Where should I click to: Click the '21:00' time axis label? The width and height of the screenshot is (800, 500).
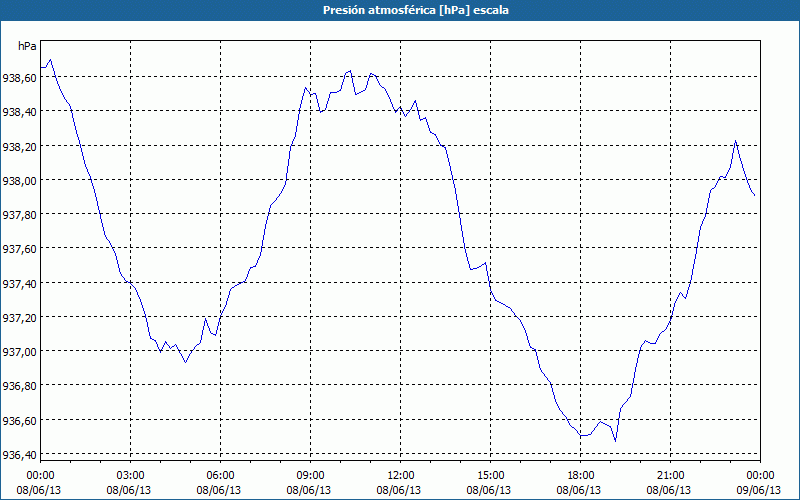[x=670, y=476]
